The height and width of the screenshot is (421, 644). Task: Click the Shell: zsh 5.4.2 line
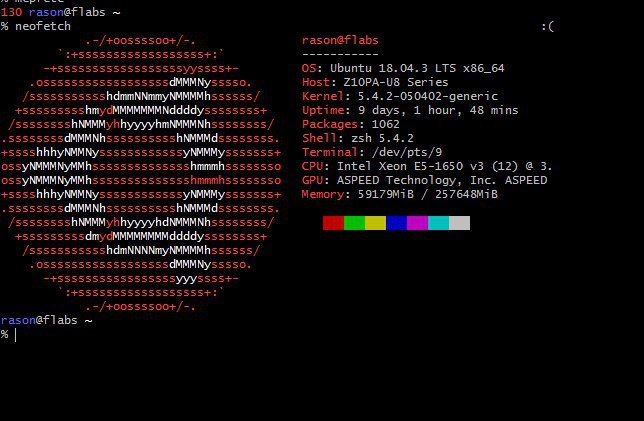pyautogui.click(x=358, y=138)
